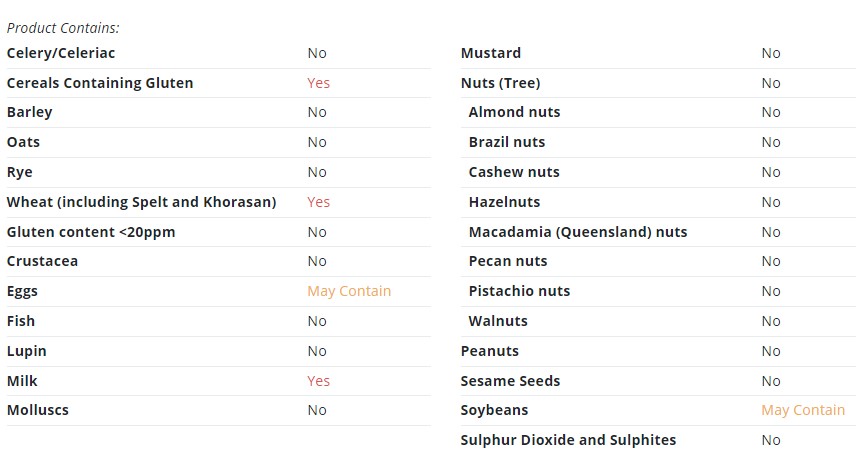Click the Celery/Celeriac allergen label

61,53
